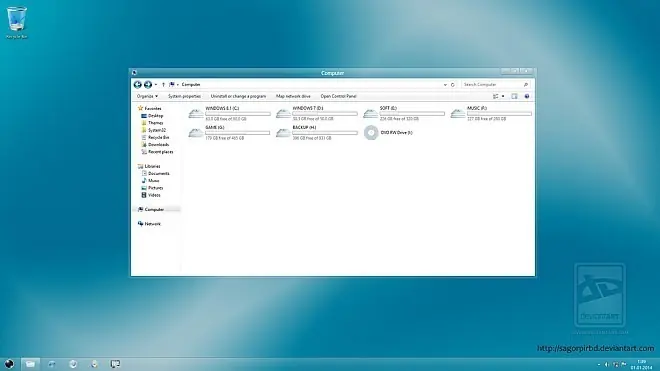Open the fourth pinned taskbar app
660x371 pixels.
(x=73, y=364)
